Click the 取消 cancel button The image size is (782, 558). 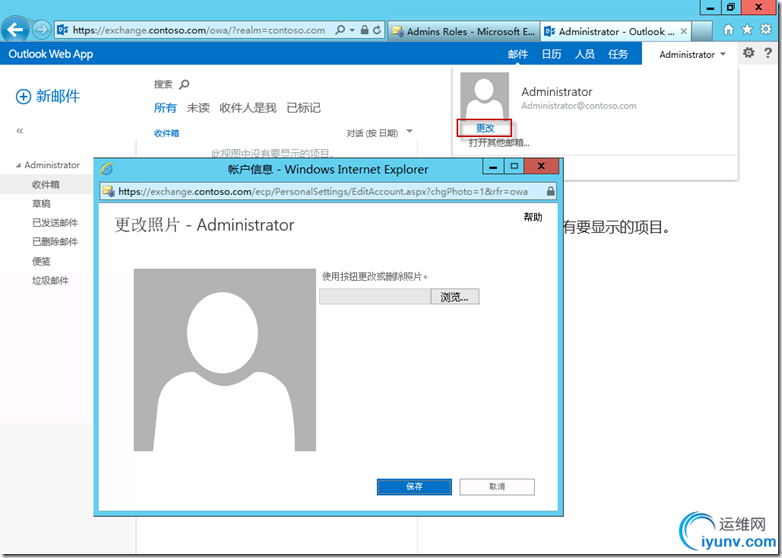point(497,487)
